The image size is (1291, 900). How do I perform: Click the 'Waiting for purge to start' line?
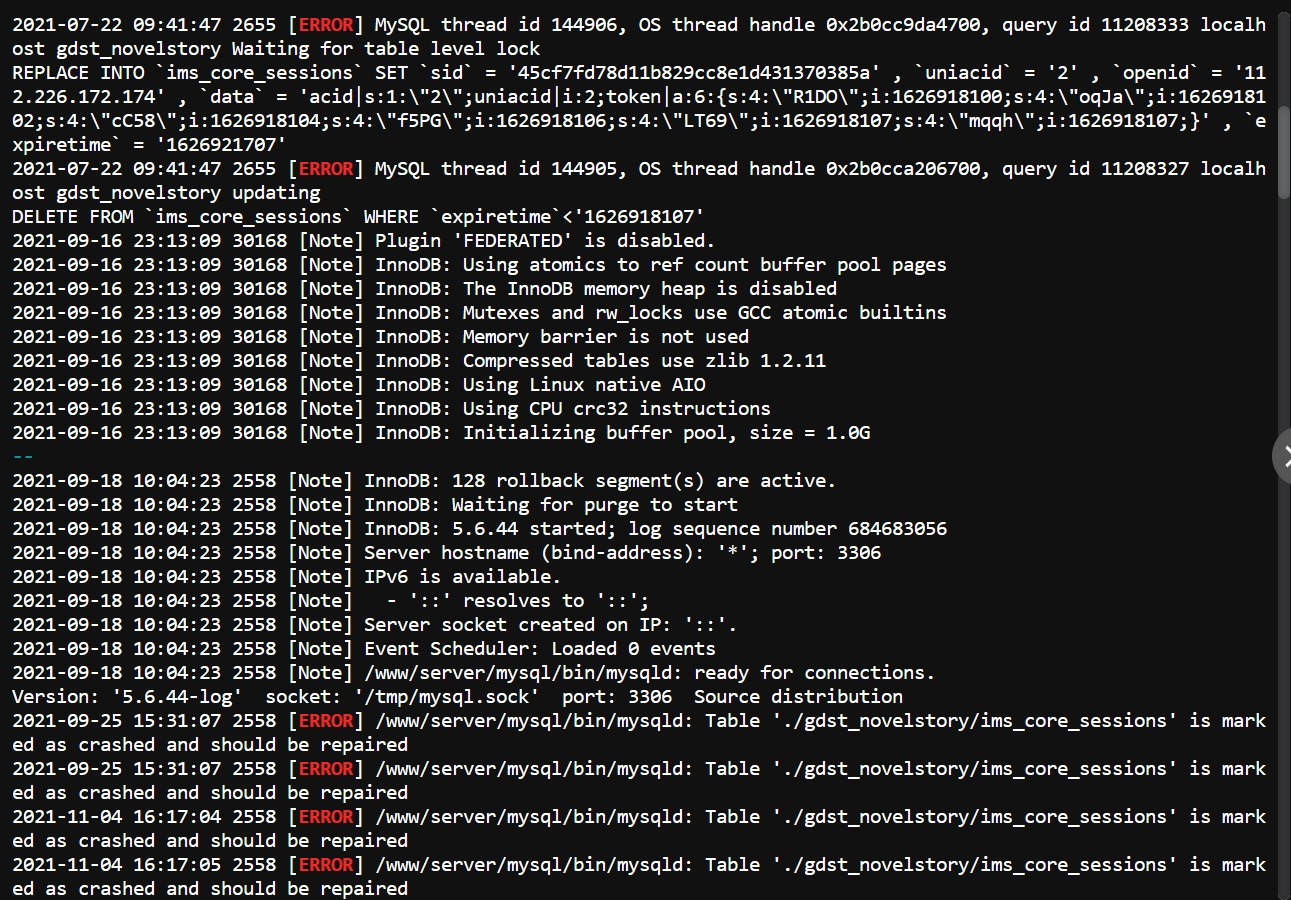(x=375, y=505)
